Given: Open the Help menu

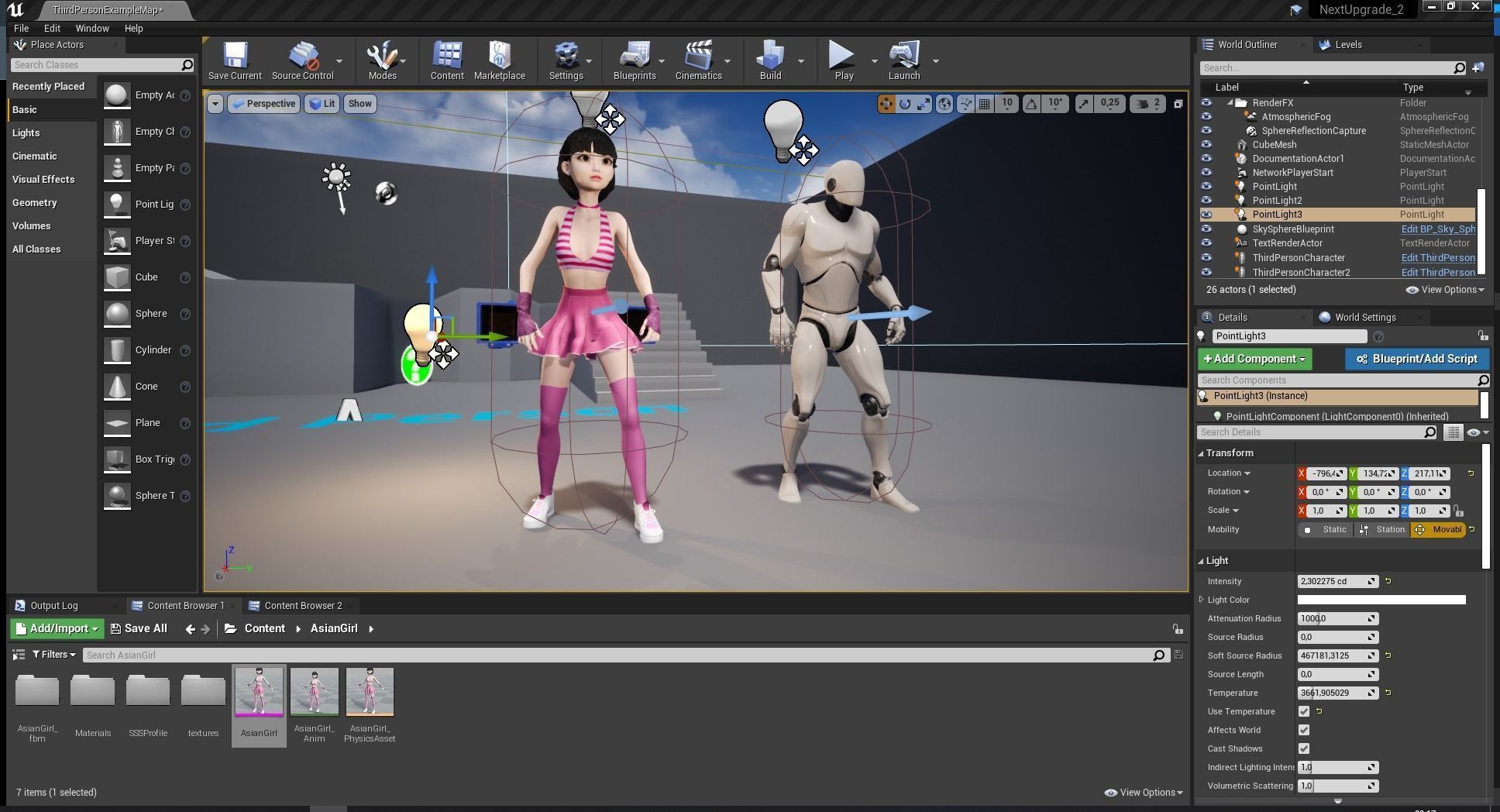Looking at the screenshot, I should click(x=133, y=28).
